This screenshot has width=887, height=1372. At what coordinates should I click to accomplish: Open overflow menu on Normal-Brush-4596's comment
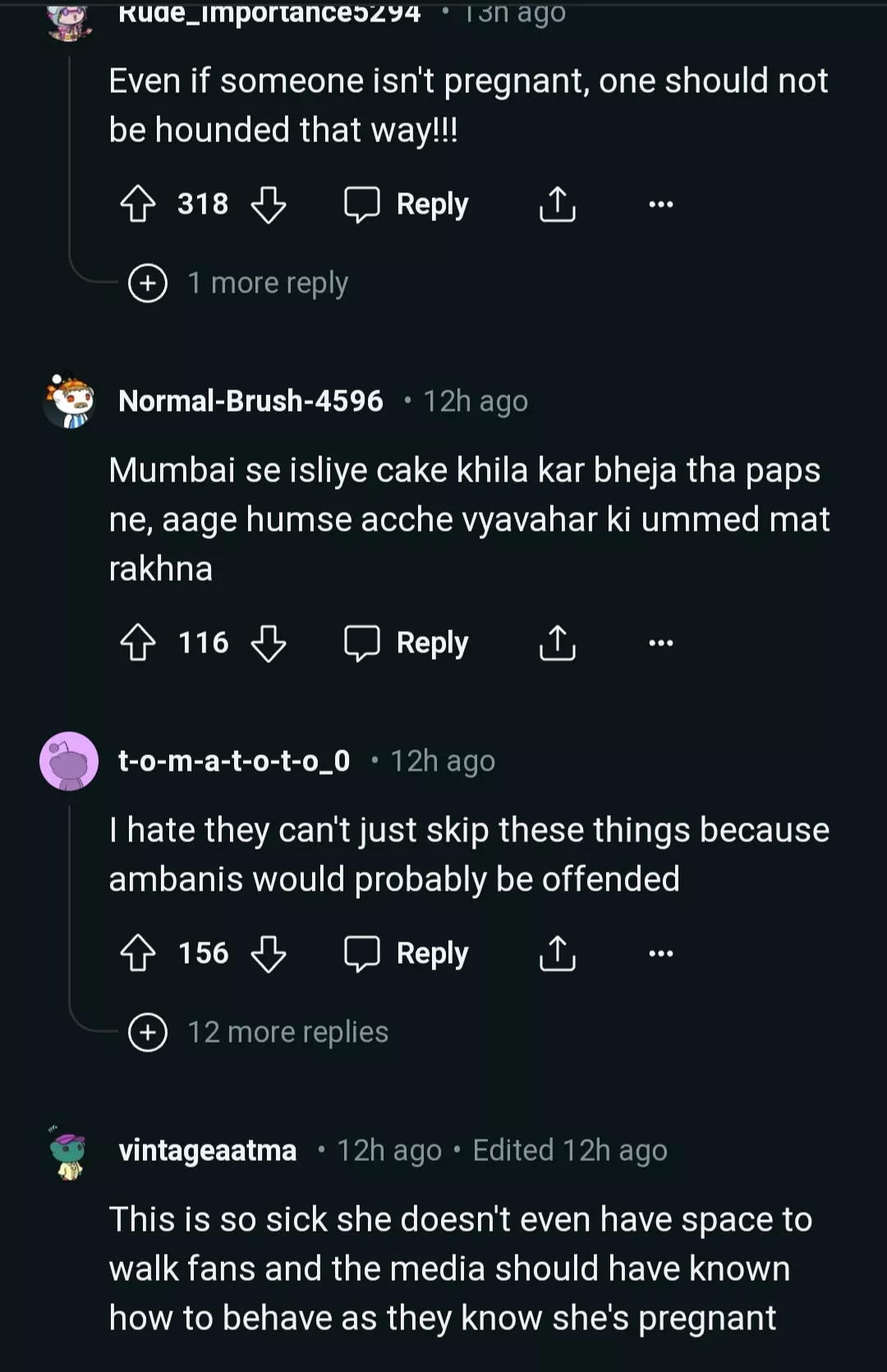660,642
